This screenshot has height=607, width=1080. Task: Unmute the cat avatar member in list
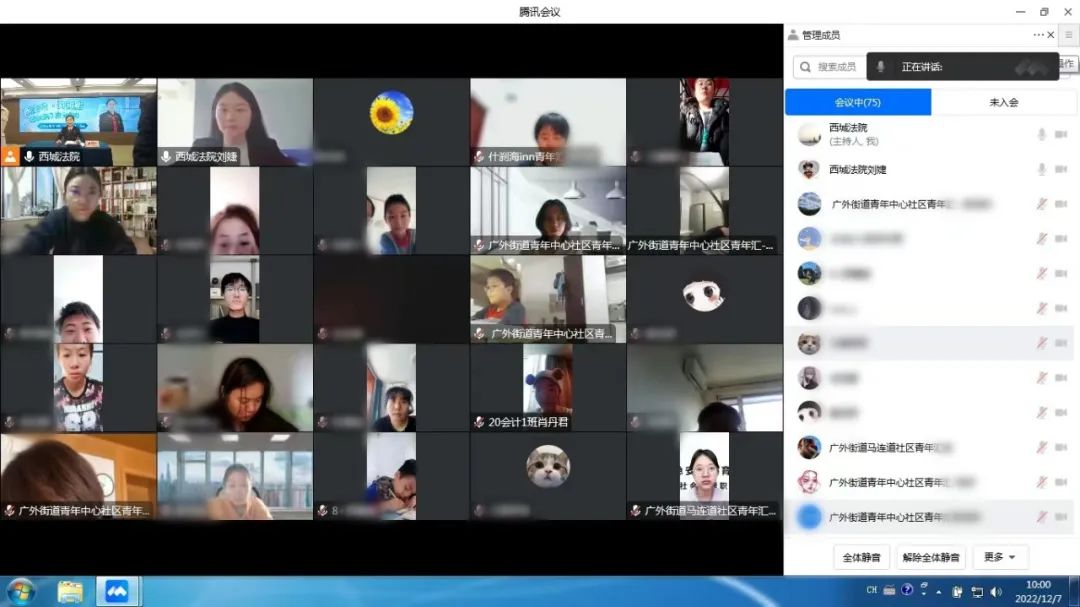pos(1041,343)
